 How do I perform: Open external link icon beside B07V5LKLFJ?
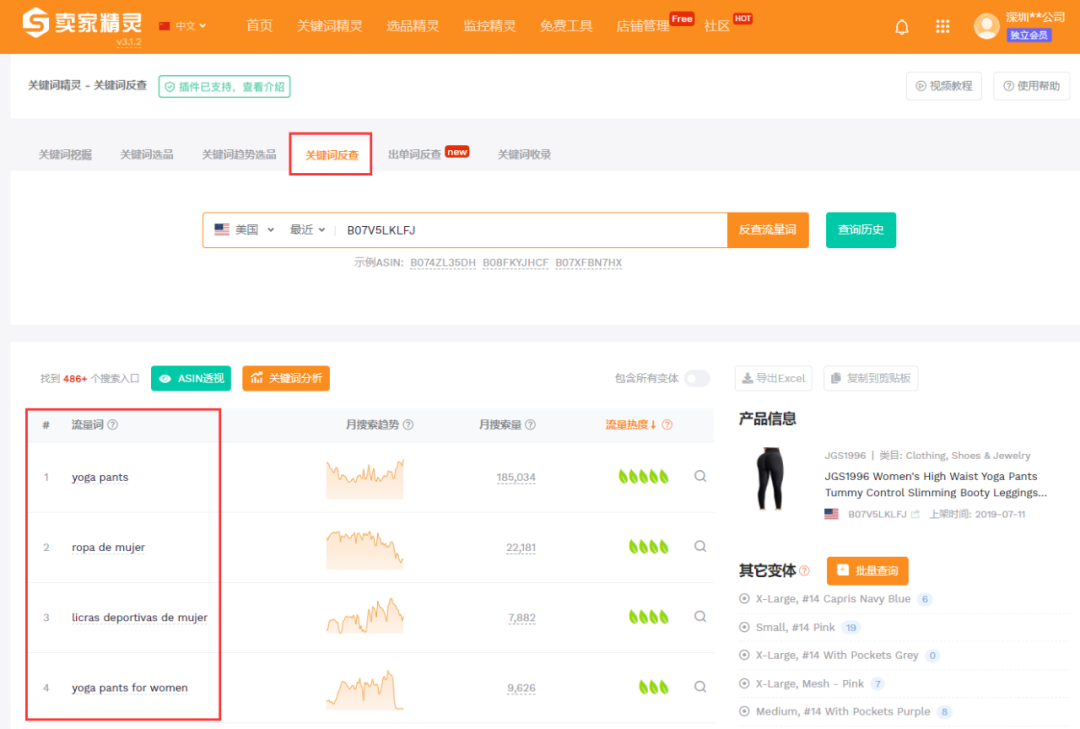pos(915,514)
